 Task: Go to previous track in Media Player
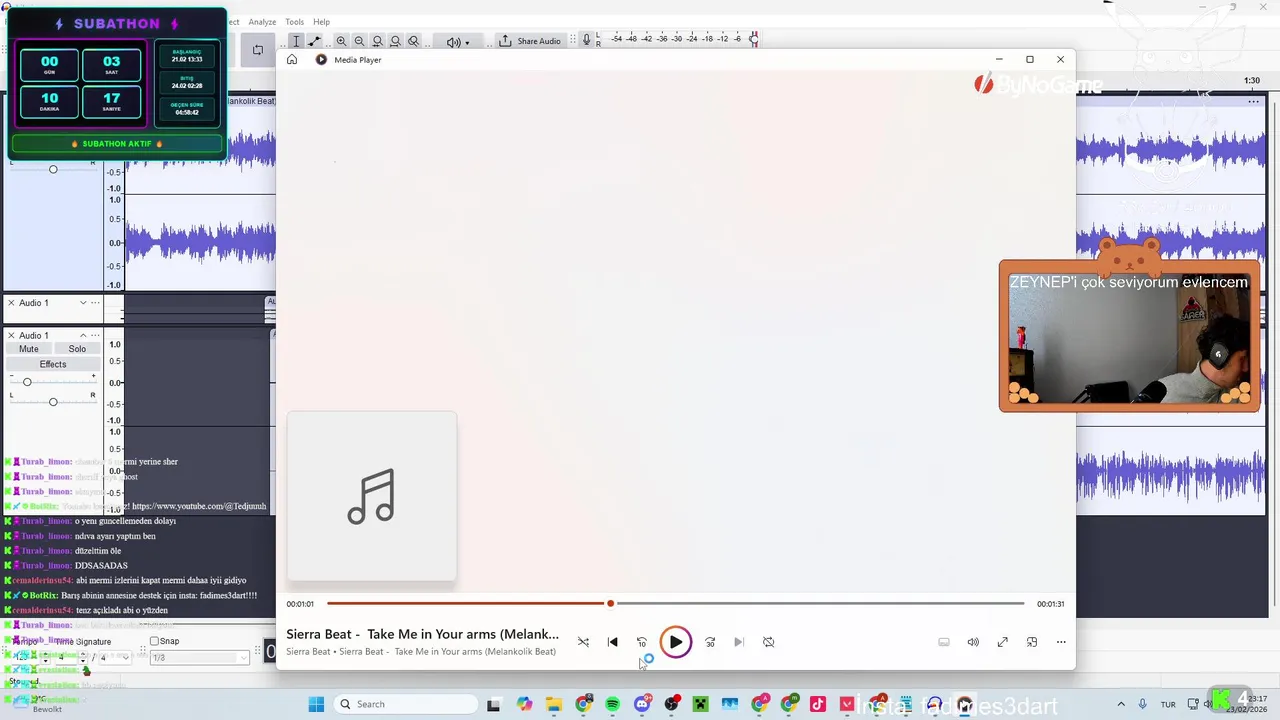point(612,642)
